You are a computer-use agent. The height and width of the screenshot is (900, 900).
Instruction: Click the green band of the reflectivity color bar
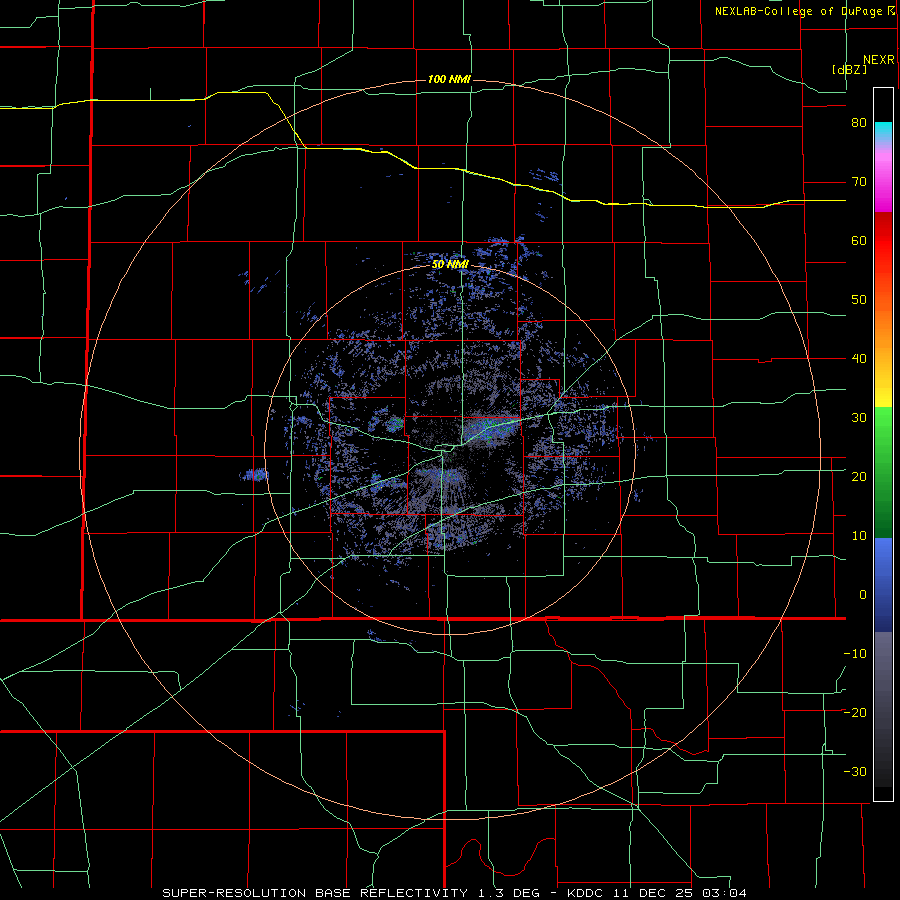click(x=883, y=472)
